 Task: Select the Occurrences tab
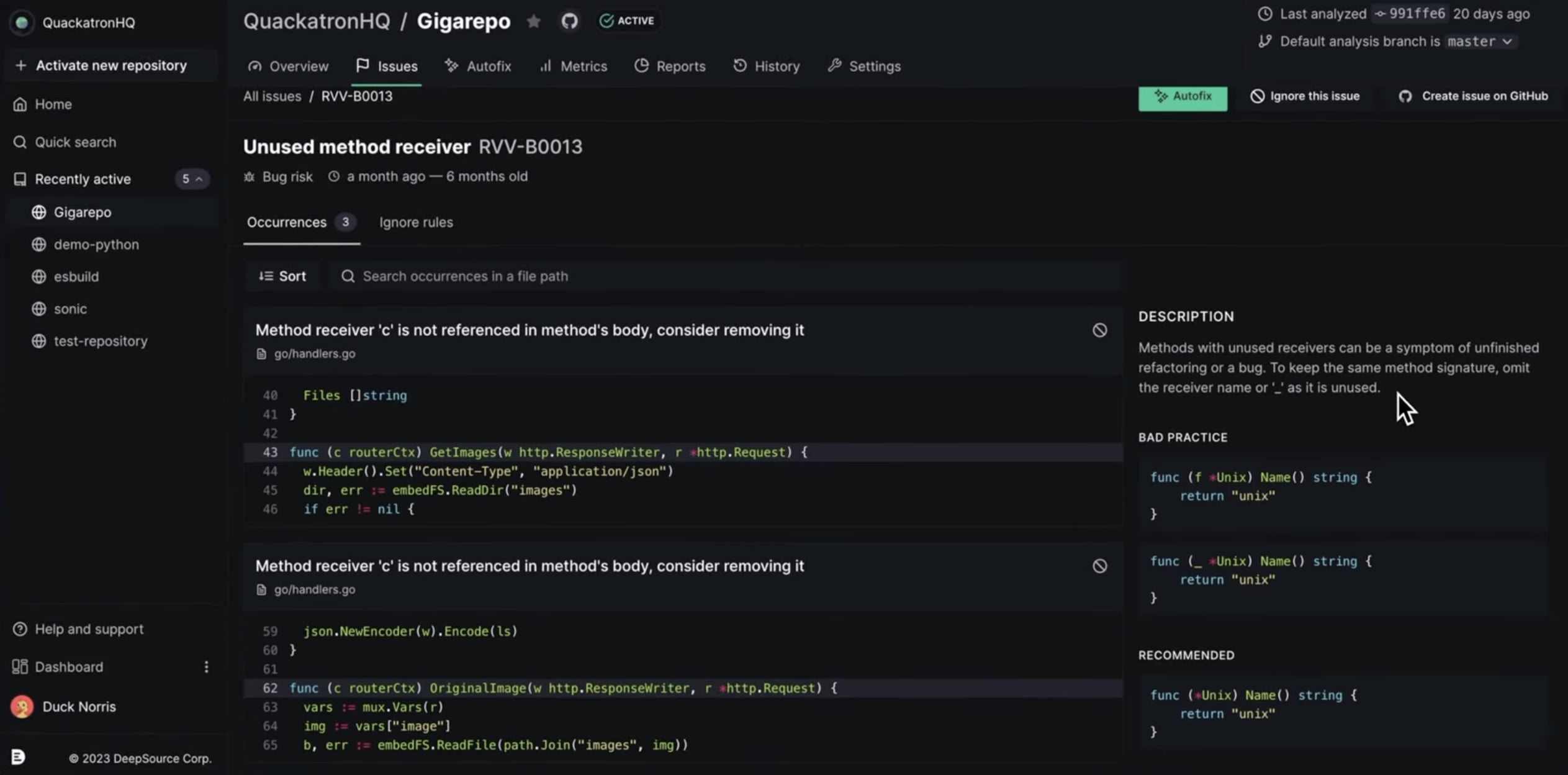[x=301, y=222]
